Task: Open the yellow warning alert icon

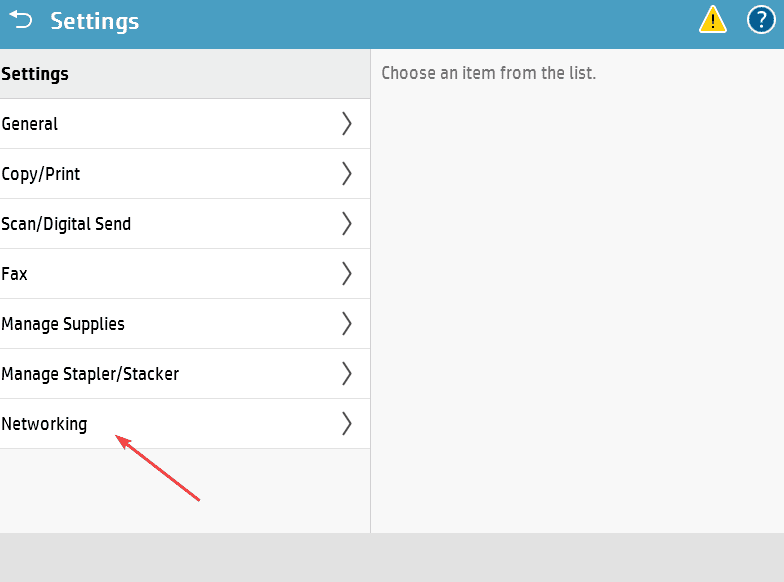Action: pos(713,20)
